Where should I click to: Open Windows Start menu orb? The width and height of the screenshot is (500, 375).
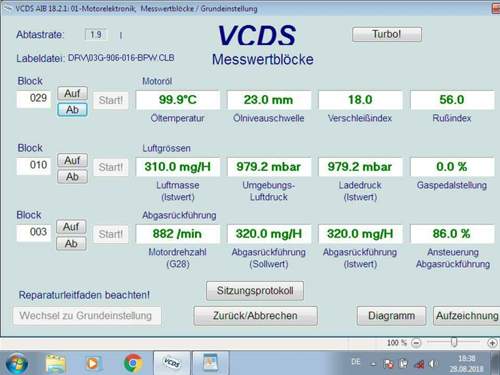(x=16, y=363)
